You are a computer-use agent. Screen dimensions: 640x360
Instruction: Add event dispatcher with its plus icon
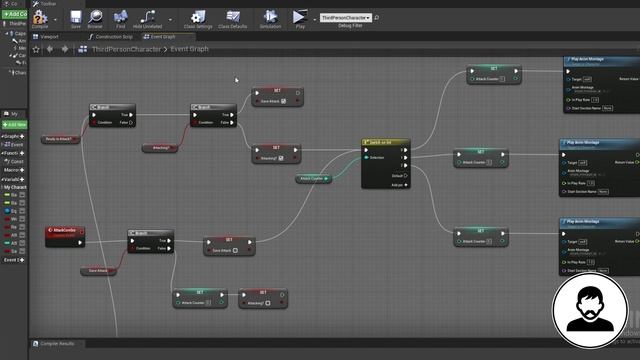(x=22, y=260)
